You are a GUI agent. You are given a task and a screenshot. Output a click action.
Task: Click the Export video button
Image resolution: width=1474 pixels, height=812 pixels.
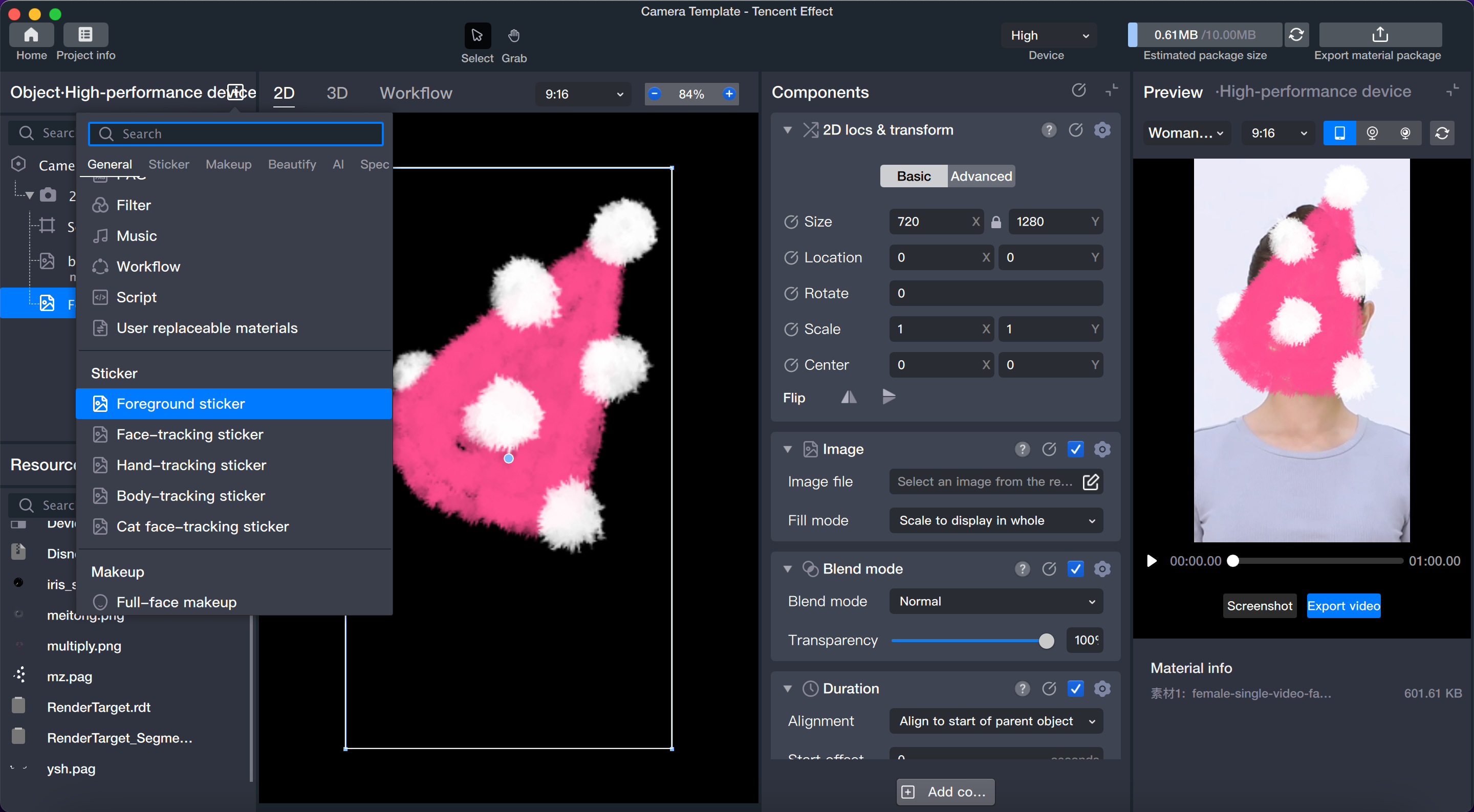1343,606
